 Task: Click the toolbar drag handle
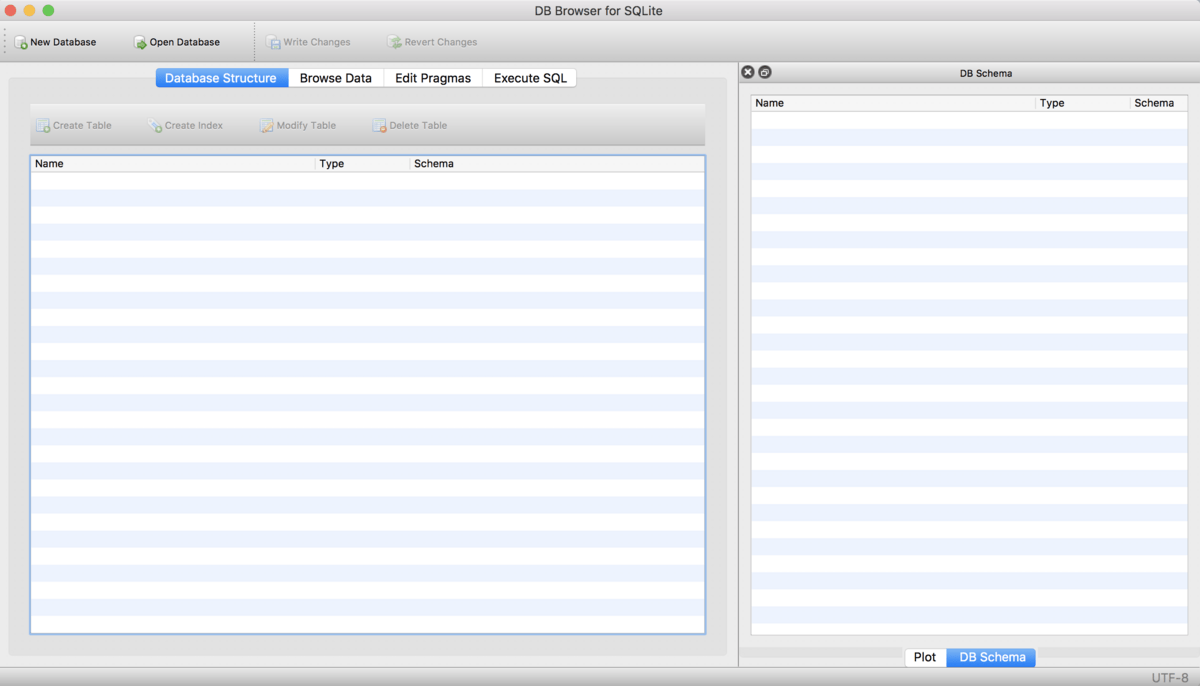[5, 42]
